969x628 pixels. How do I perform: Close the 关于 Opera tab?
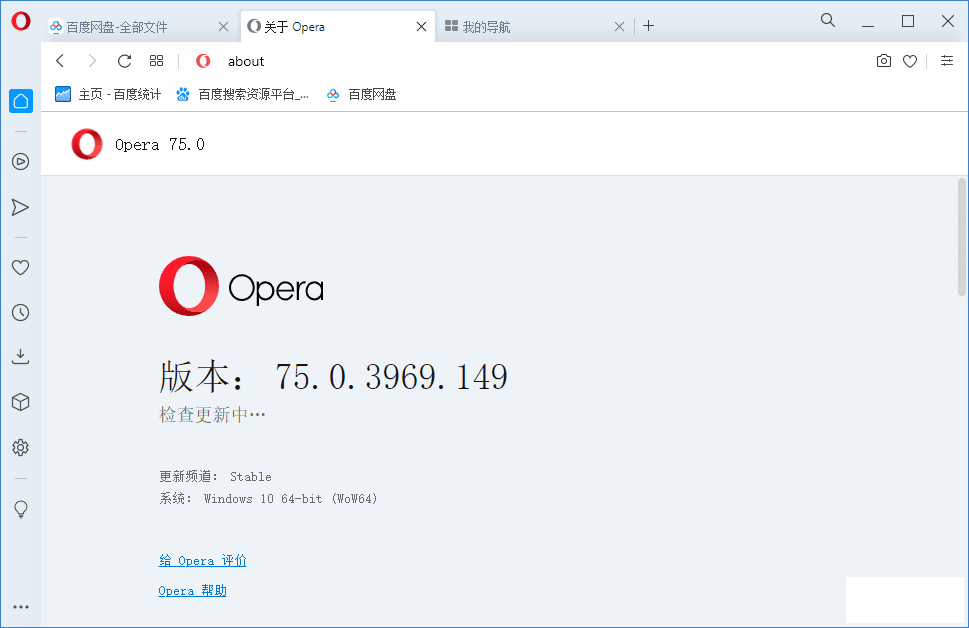pyautogui.click(x=421, y=27)
